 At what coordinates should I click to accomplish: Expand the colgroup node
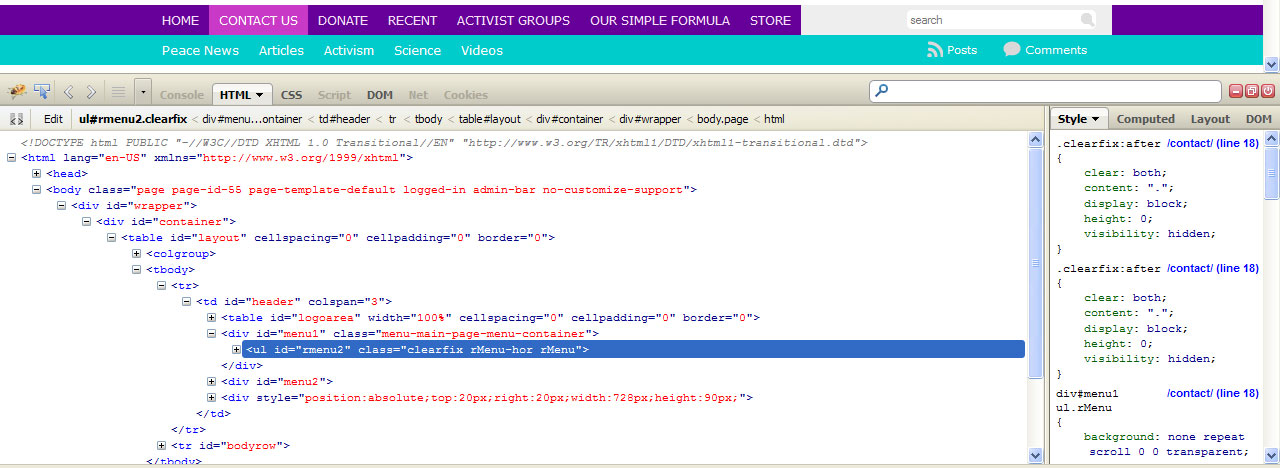point(137,254)
